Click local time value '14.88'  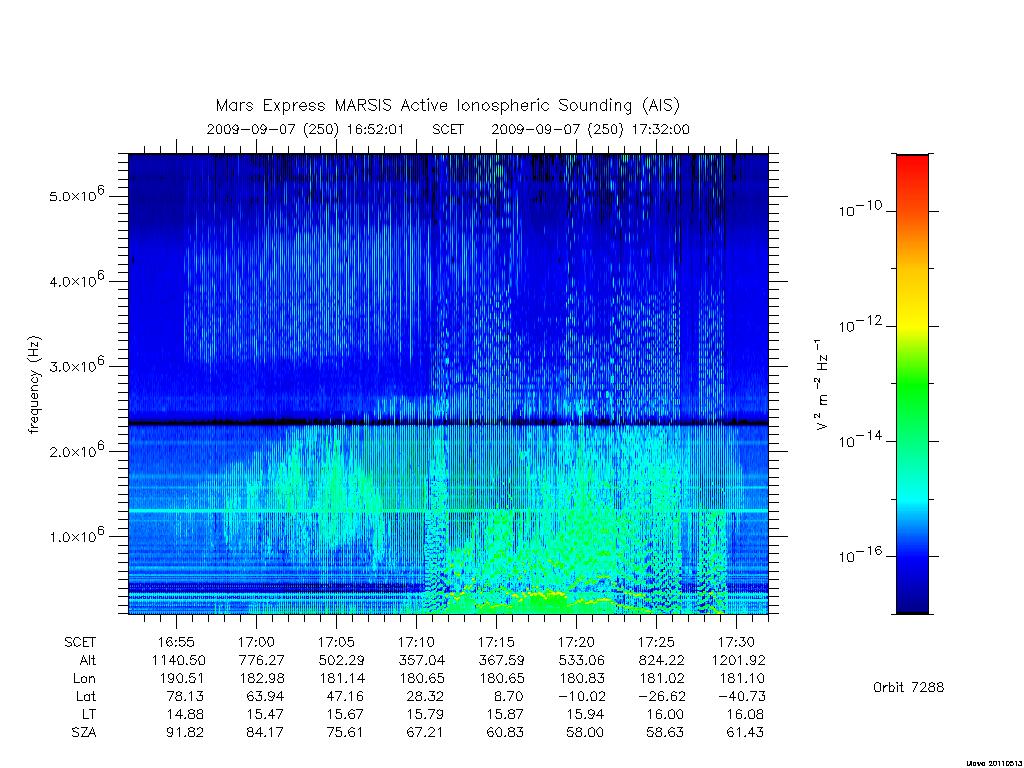185,714
